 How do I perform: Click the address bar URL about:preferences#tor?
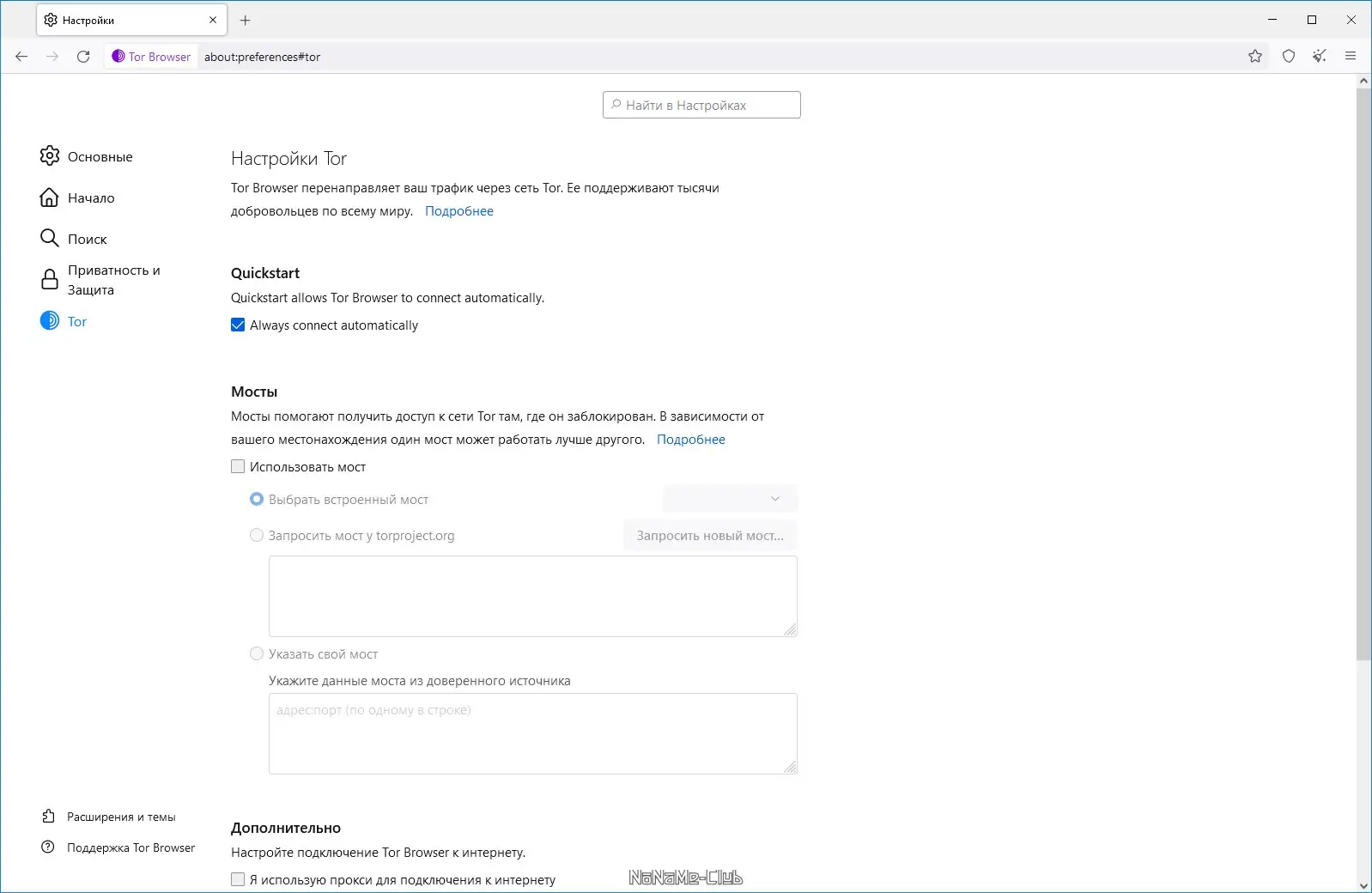click(x=262, y=57)
